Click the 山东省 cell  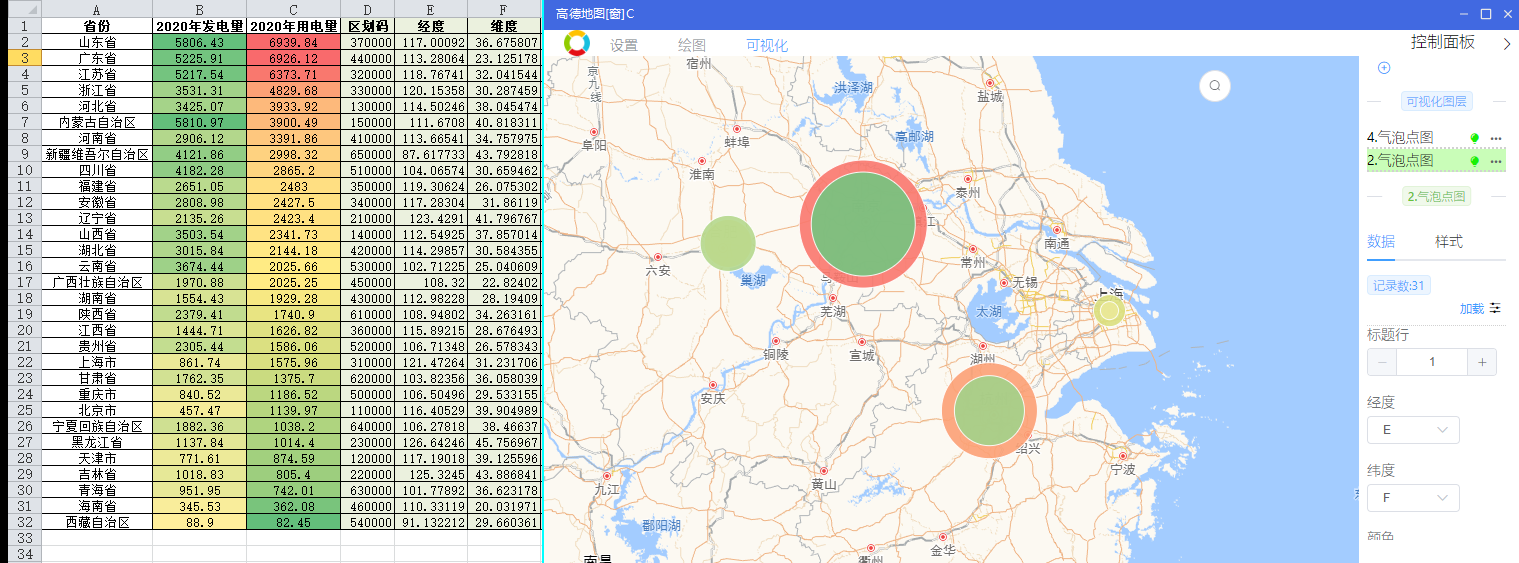coord(96,42)
